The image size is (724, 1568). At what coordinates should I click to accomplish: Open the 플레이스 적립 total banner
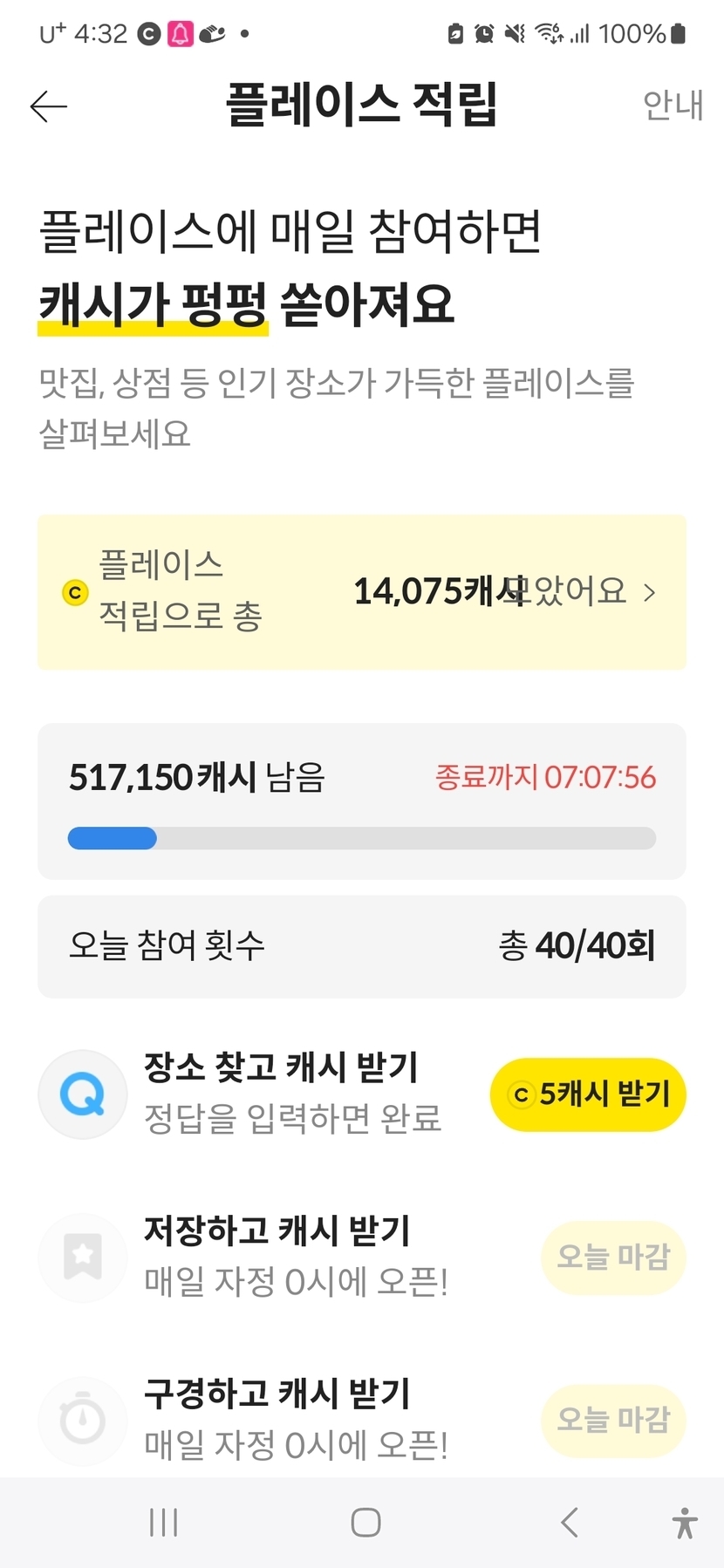pos(361,592)
